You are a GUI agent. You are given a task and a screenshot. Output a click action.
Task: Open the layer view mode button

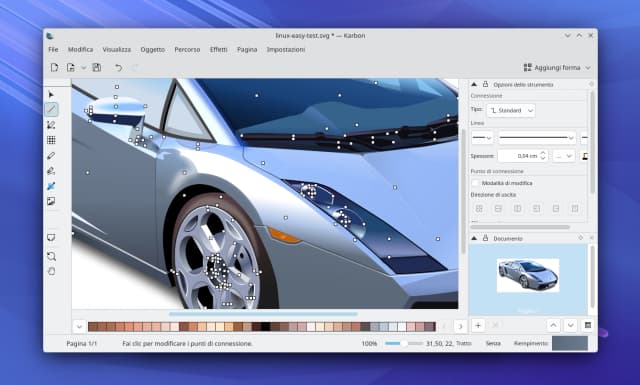(x=588, y=325)
